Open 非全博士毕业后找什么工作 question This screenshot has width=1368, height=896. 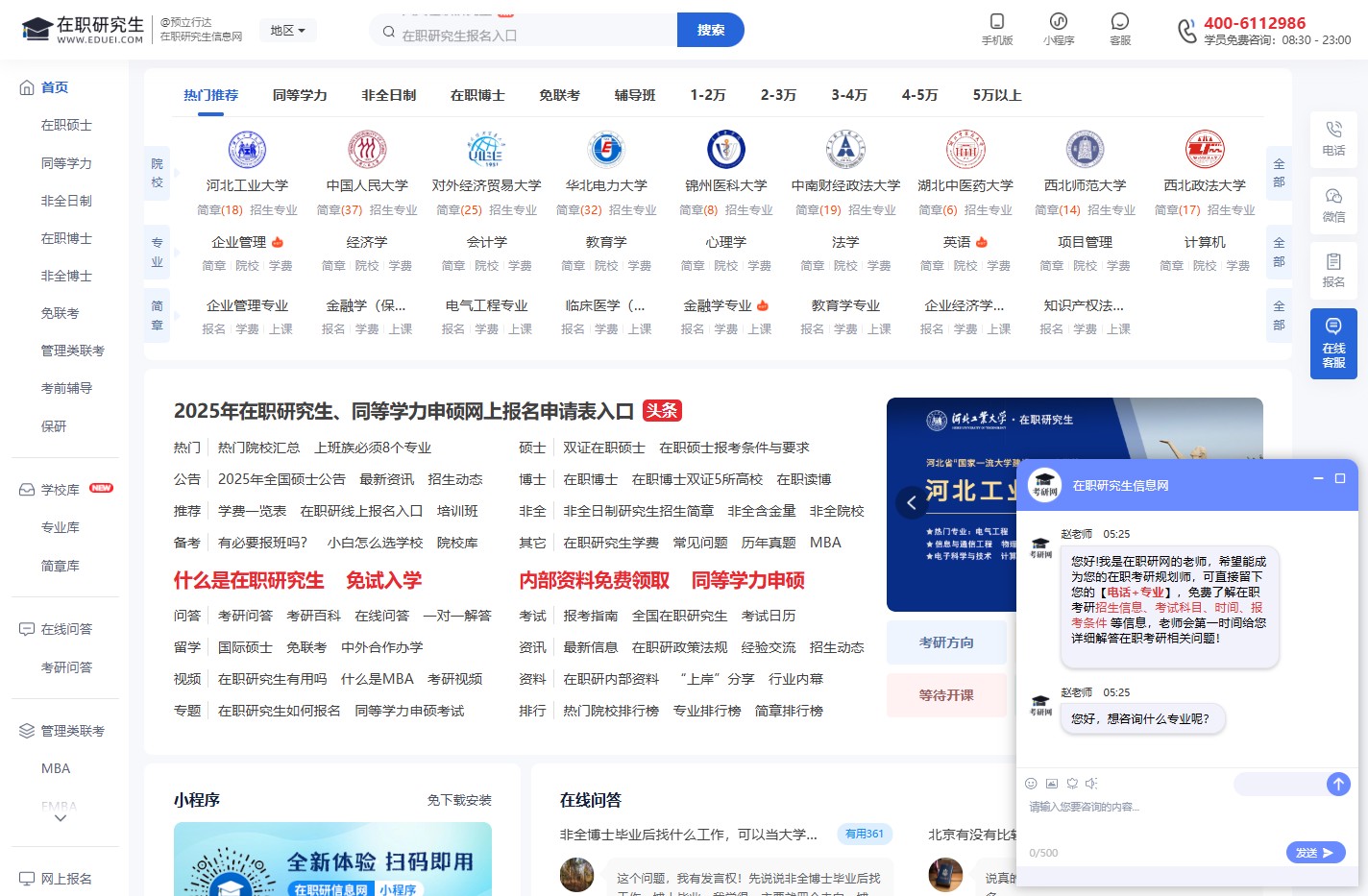tap(689, 835)
